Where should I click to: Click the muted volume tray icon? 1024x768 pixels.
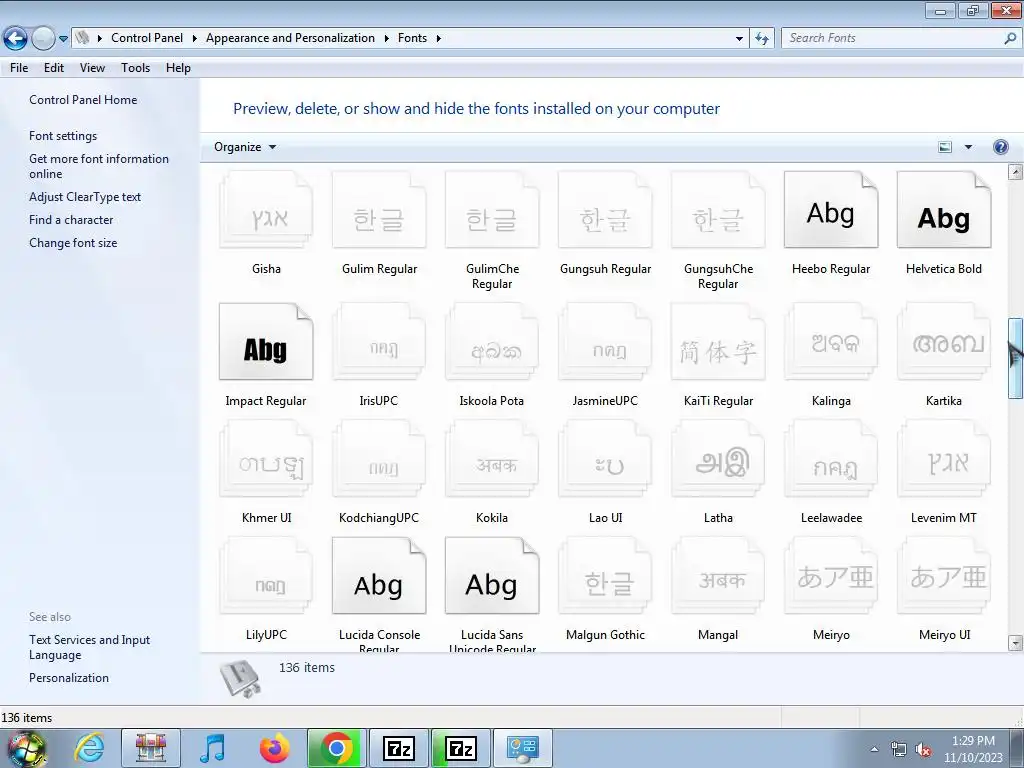tap(923, 750)
